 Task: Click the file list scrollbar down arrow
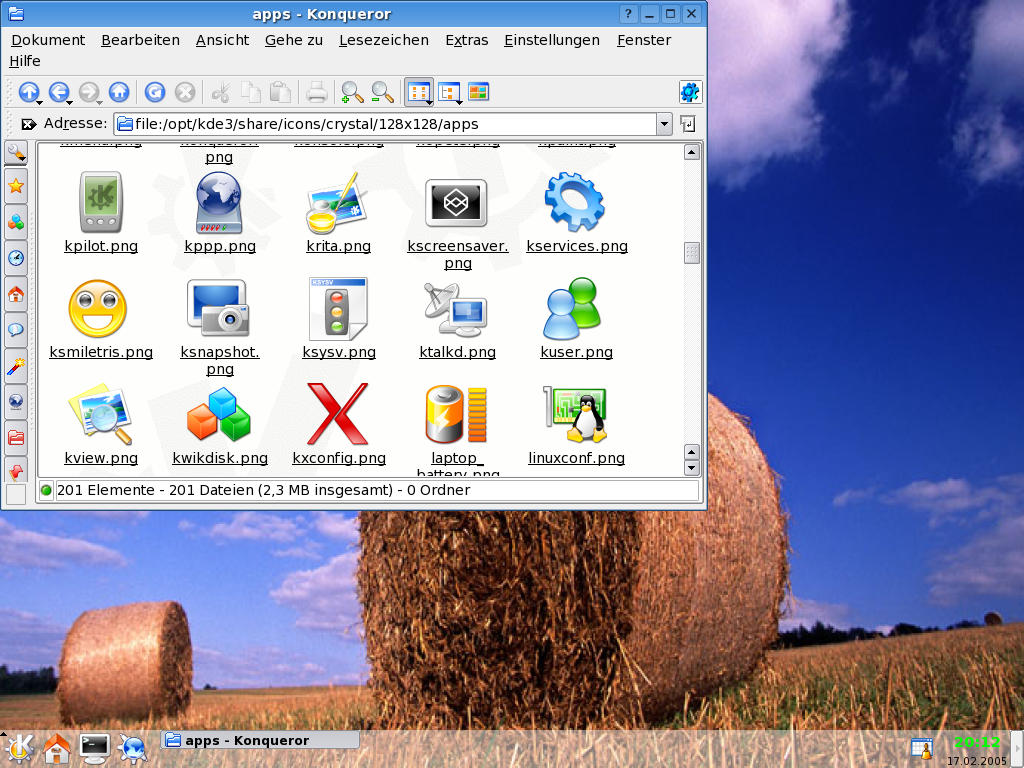692,468
